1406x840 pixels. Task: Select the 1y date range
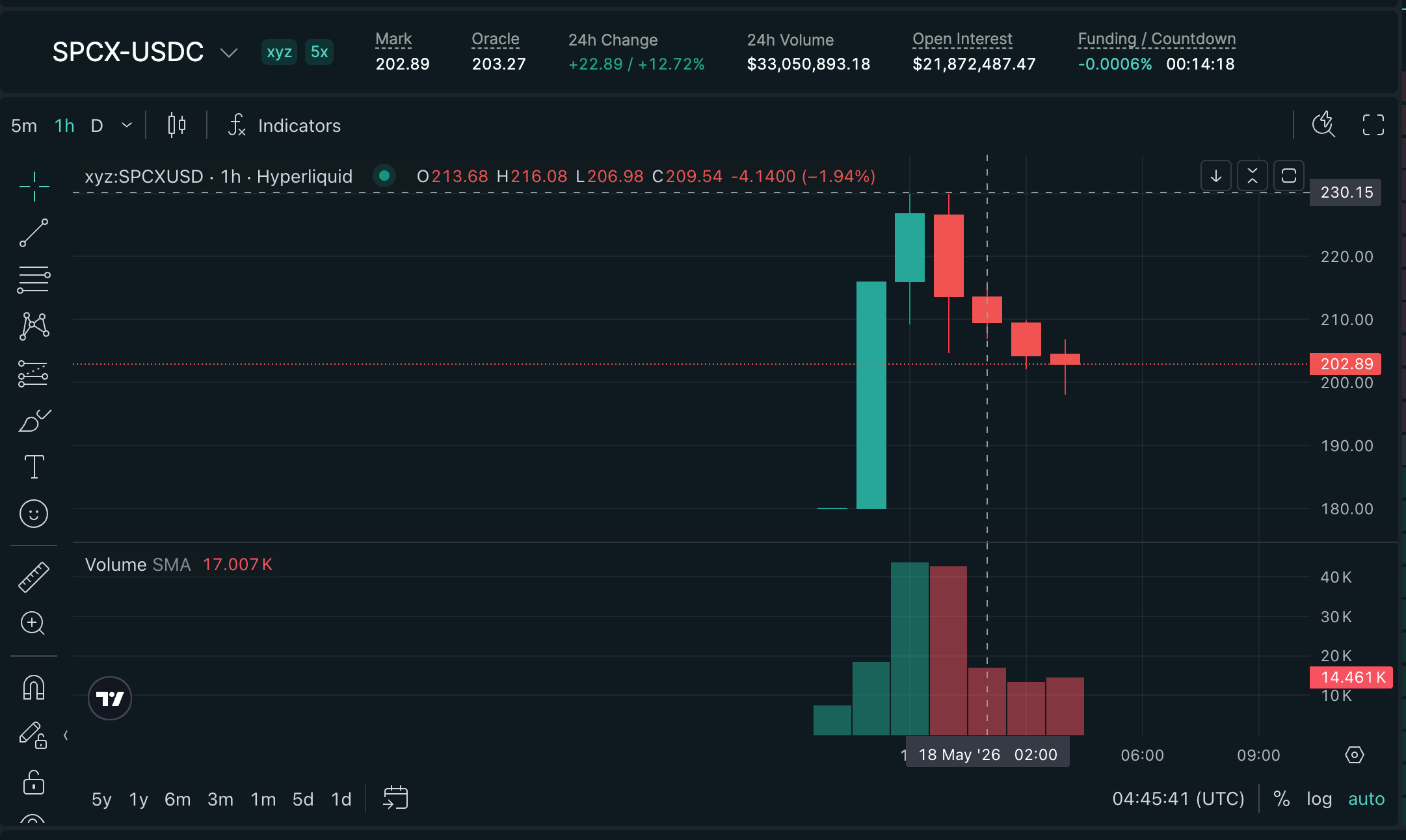139,799
